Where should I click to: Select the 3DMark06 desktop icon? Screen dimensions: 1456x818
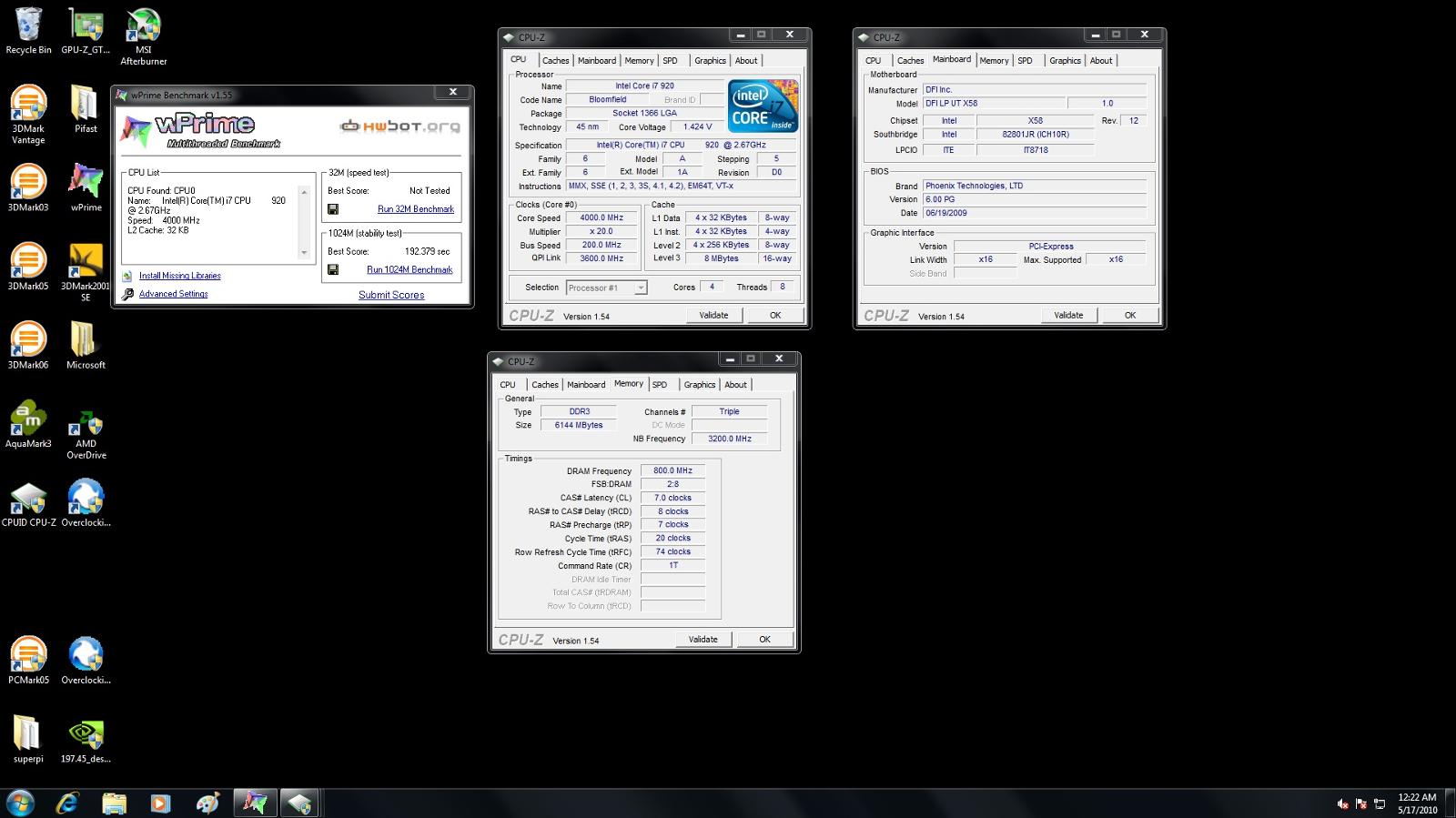pyautogui.click(x=28, y=346)
